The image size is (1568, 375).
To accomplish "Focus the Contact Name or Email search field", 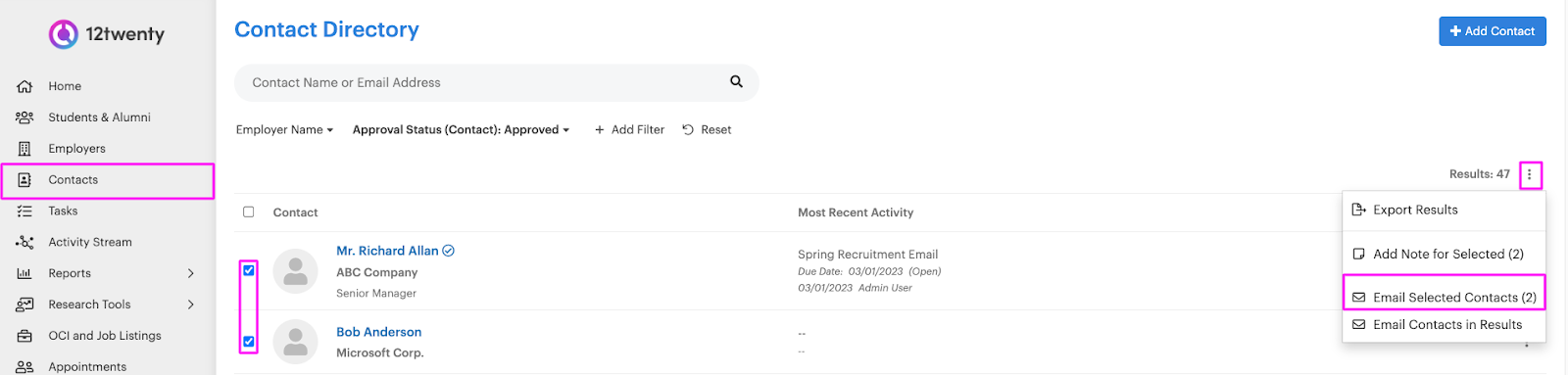I will 496,82.
